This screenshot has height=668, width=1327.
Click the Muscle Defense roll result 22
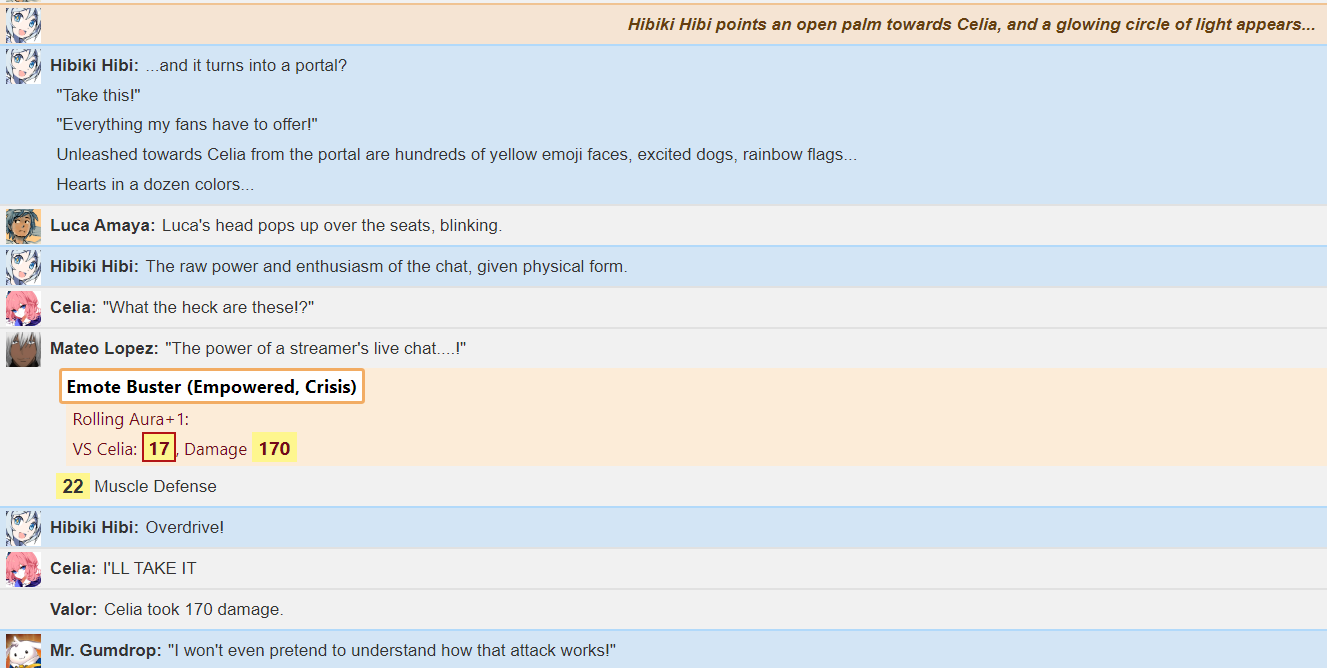coord(73,487)
